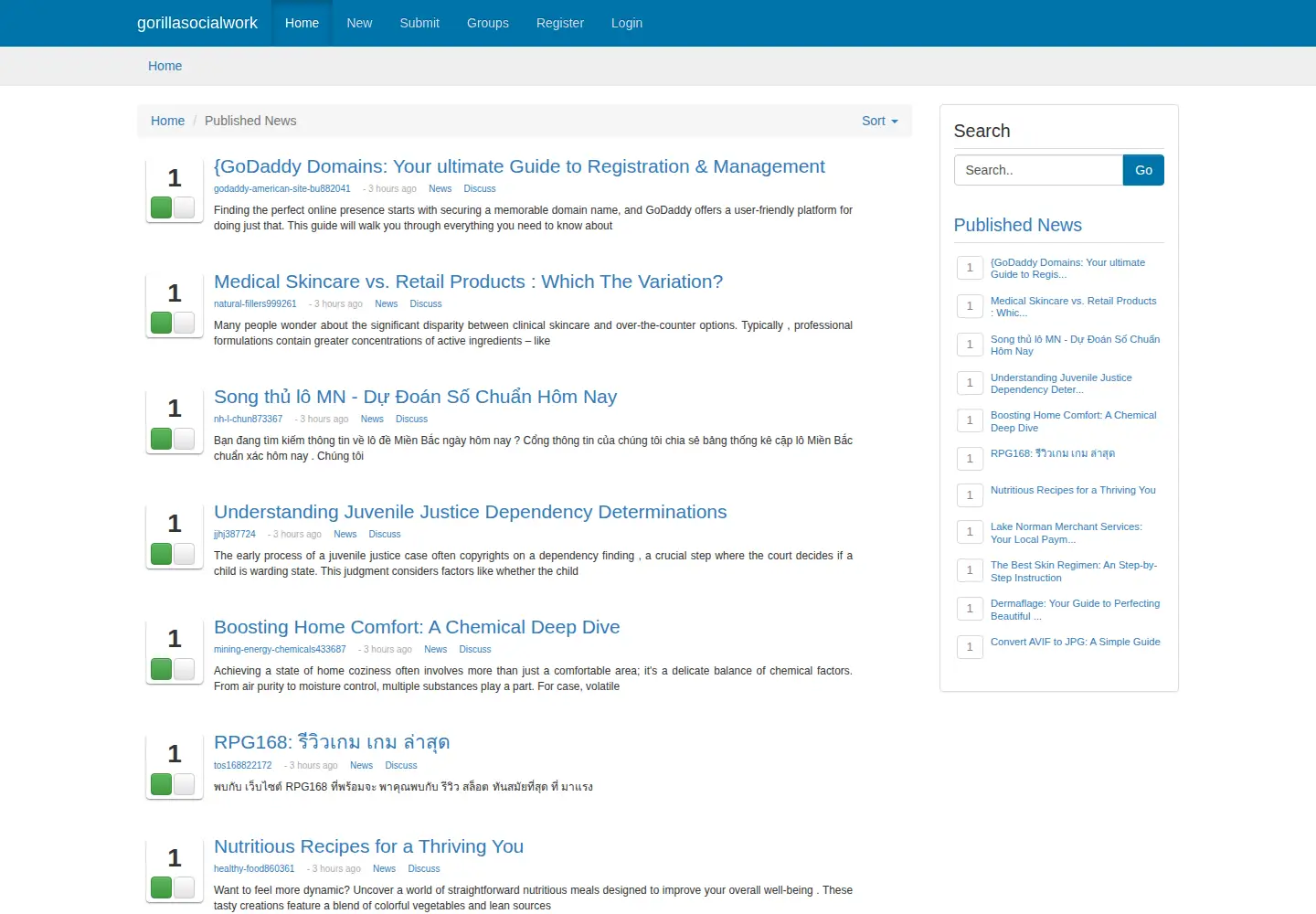Open the GoDaddy Domains article title
Viewport: 1316px width, 914px height.
point(519,166)
